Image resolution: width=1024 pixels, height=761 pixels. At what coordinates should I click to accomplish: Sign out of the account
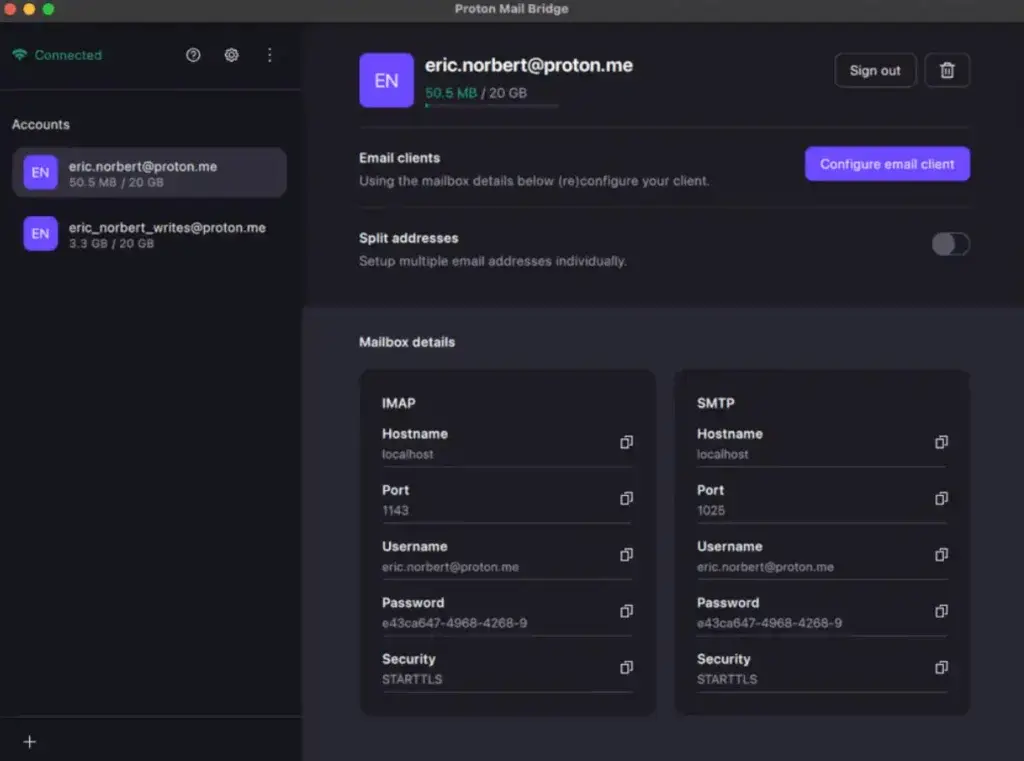tap(874, 70)
